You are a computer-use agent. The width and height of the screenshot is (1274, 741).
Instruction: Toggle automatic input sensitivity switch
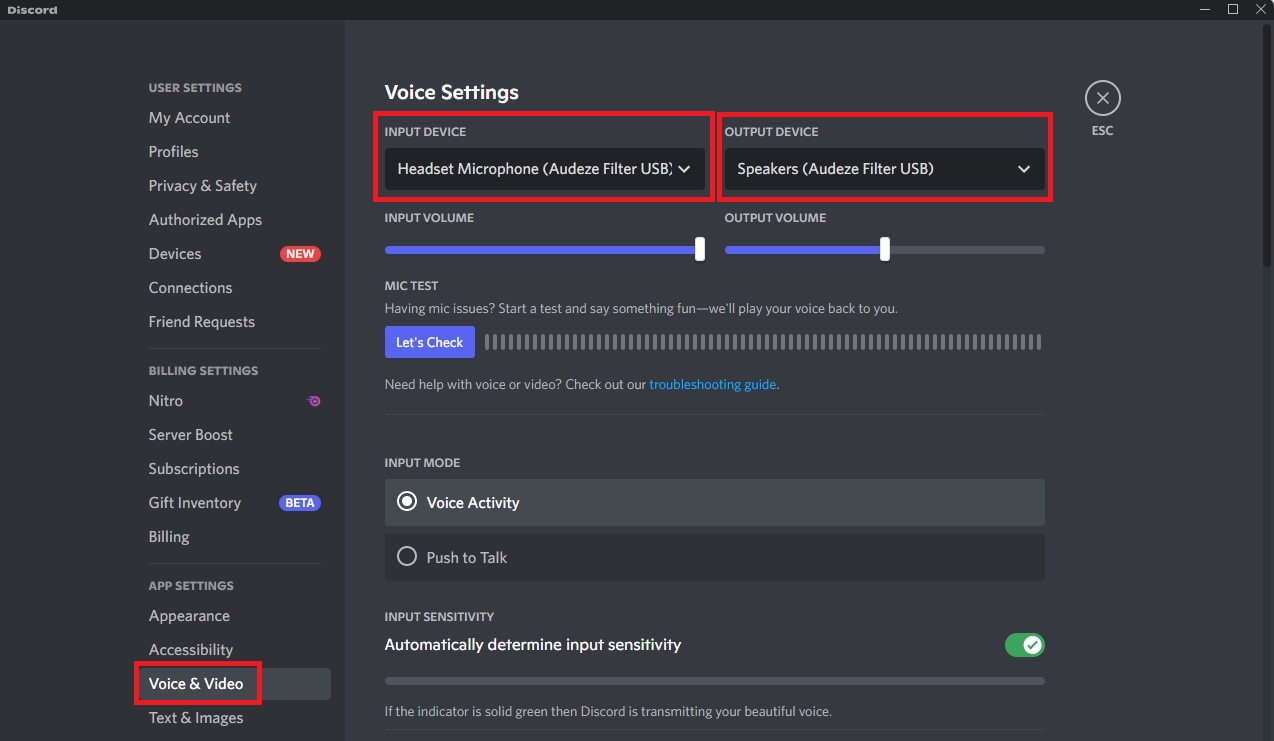point(1025,645)
